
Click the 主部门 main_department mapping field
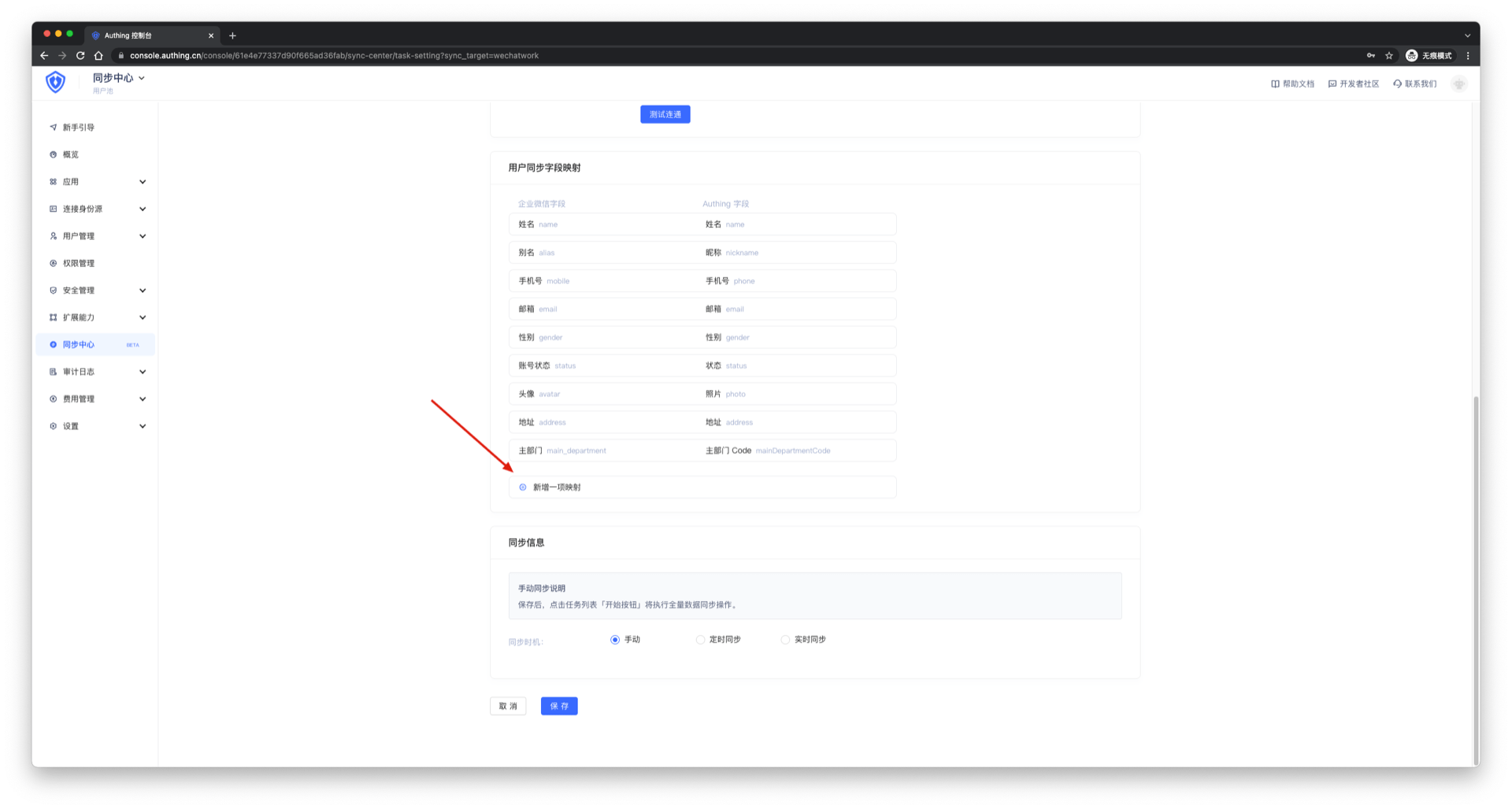tap(602, 451)
